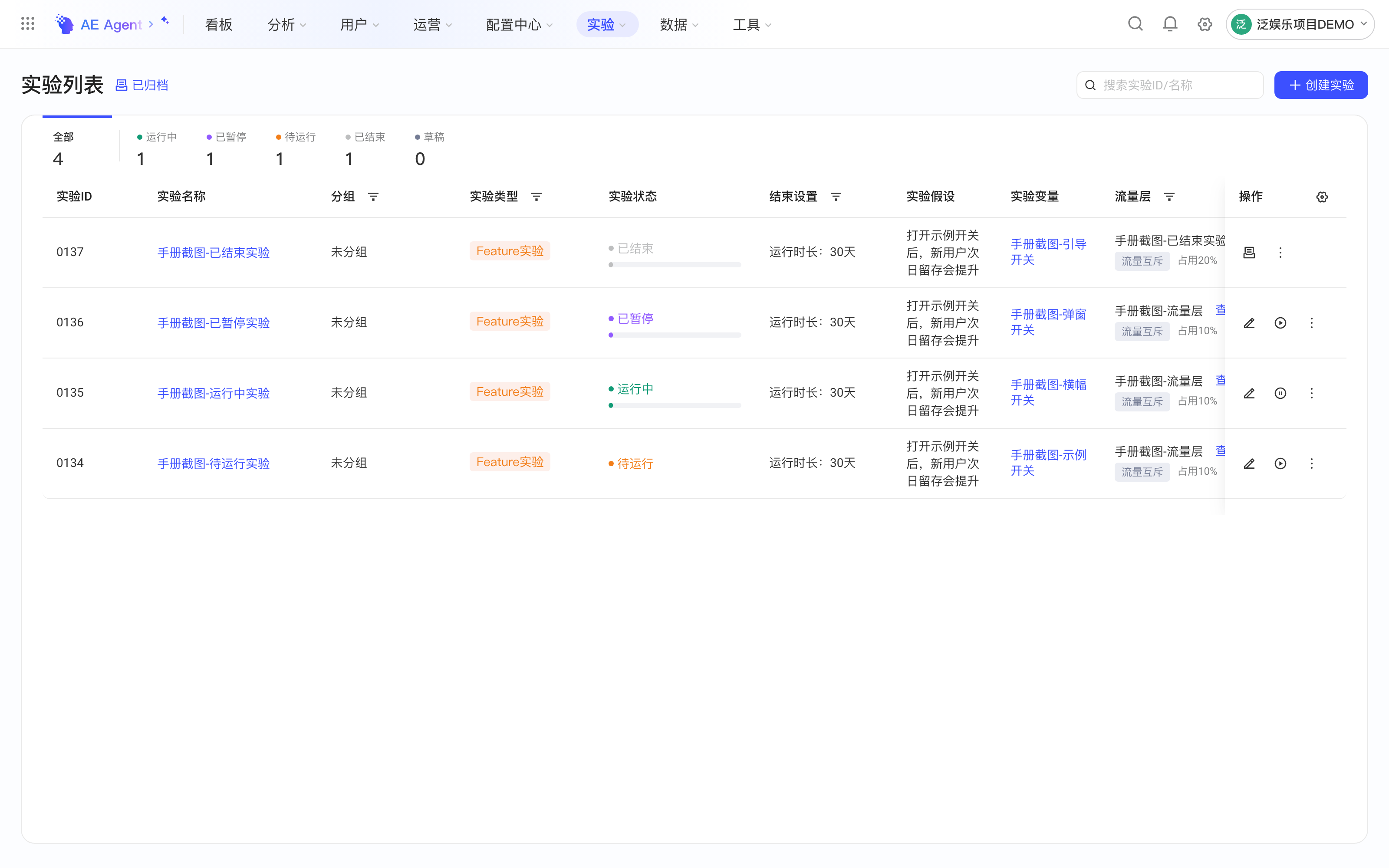Filter list by 运行中 status

[x=157, y=148]
